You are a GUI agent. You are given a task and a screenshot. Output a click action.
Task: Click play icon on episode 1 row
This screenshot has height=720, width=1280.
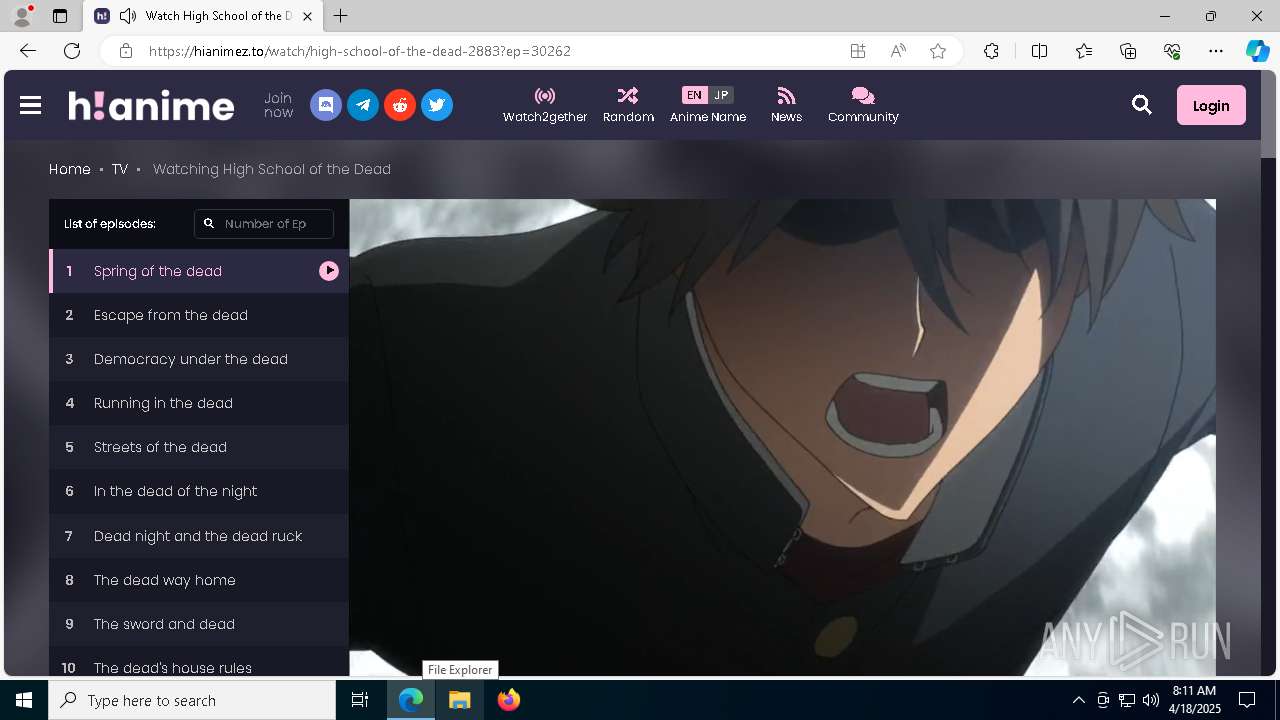point(329,271)
